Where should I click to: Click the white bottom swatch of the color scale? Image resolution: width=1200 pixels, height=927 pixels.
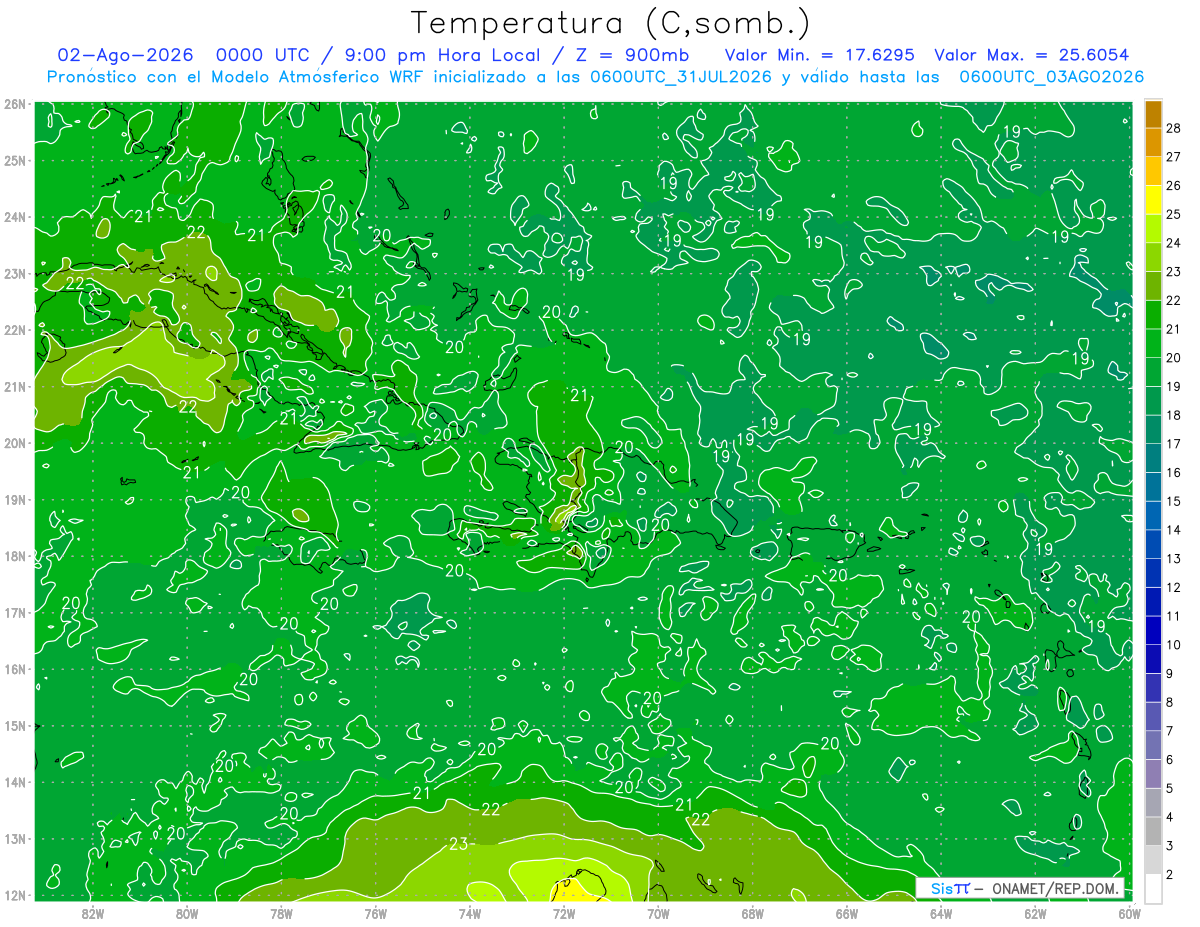[x=1153, y=888]
